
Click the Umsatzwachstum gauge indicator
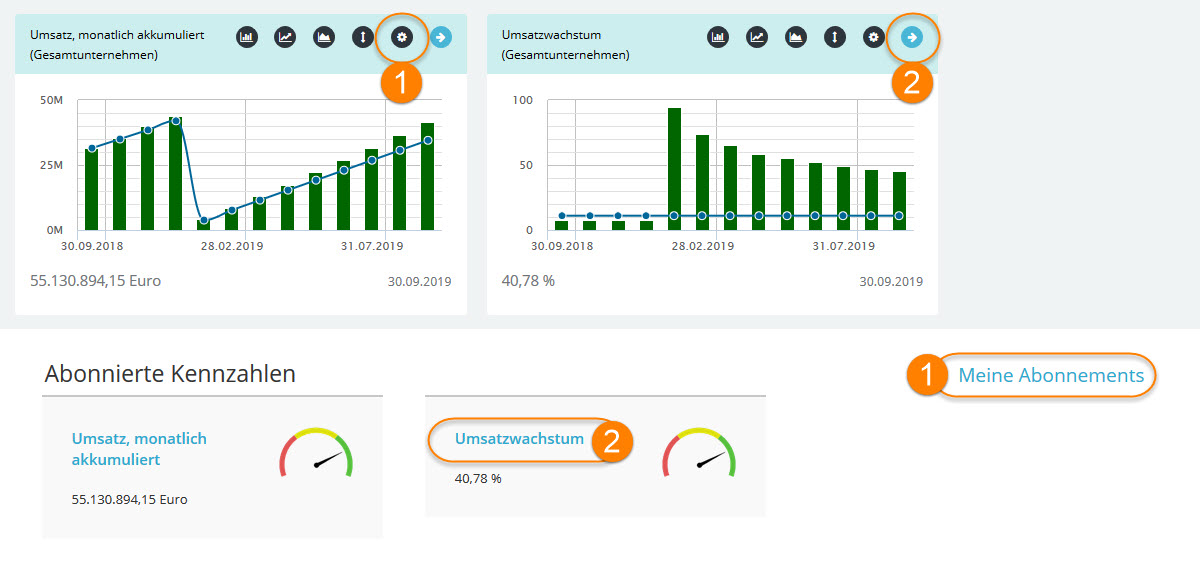click(x=699, y=454)
